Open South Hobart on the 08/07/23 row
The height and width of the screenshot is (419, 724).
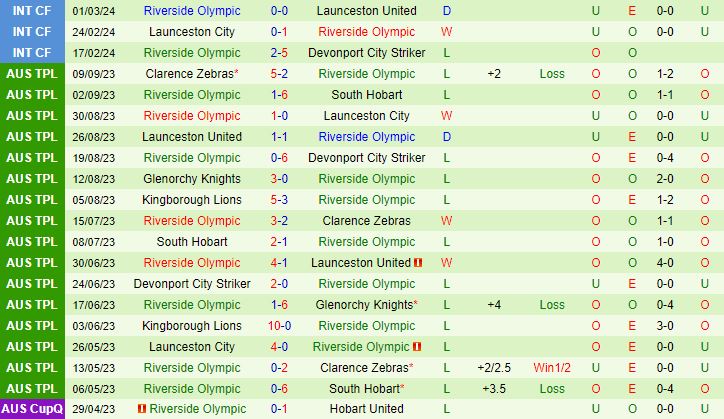coord(192,242)
